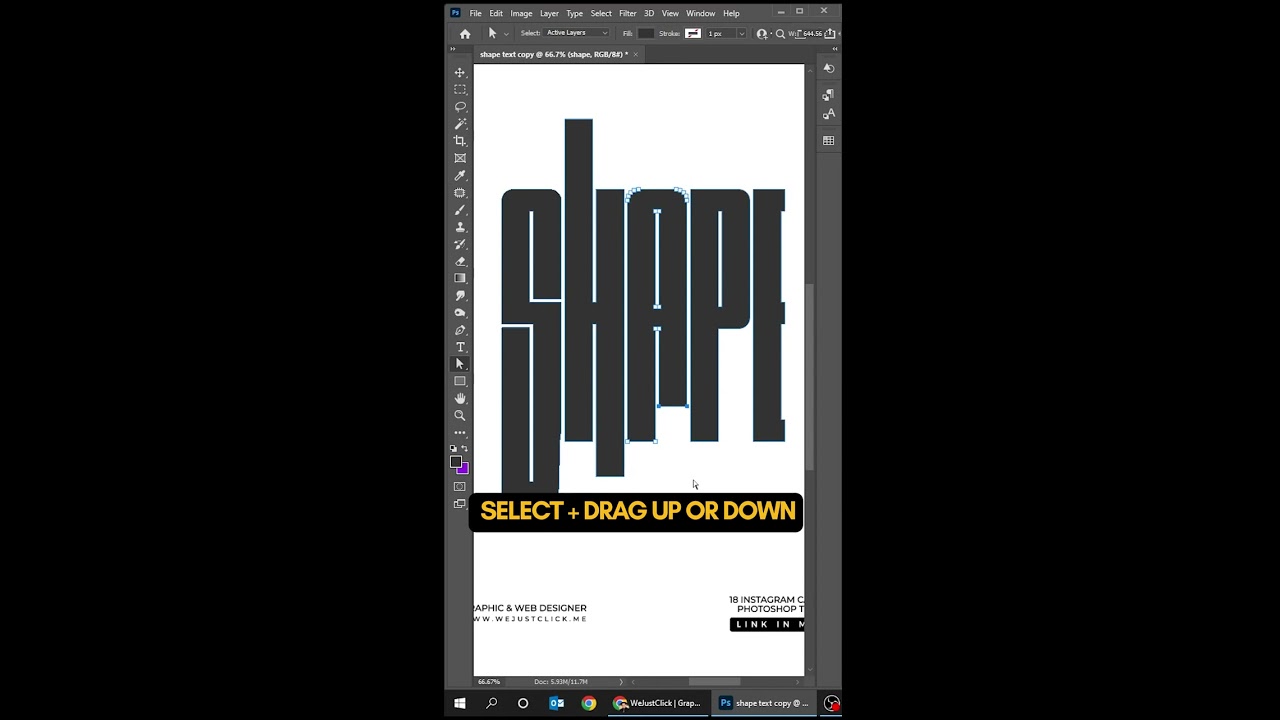
Task: Select the Lasso tool
Action: coord(460,106)
